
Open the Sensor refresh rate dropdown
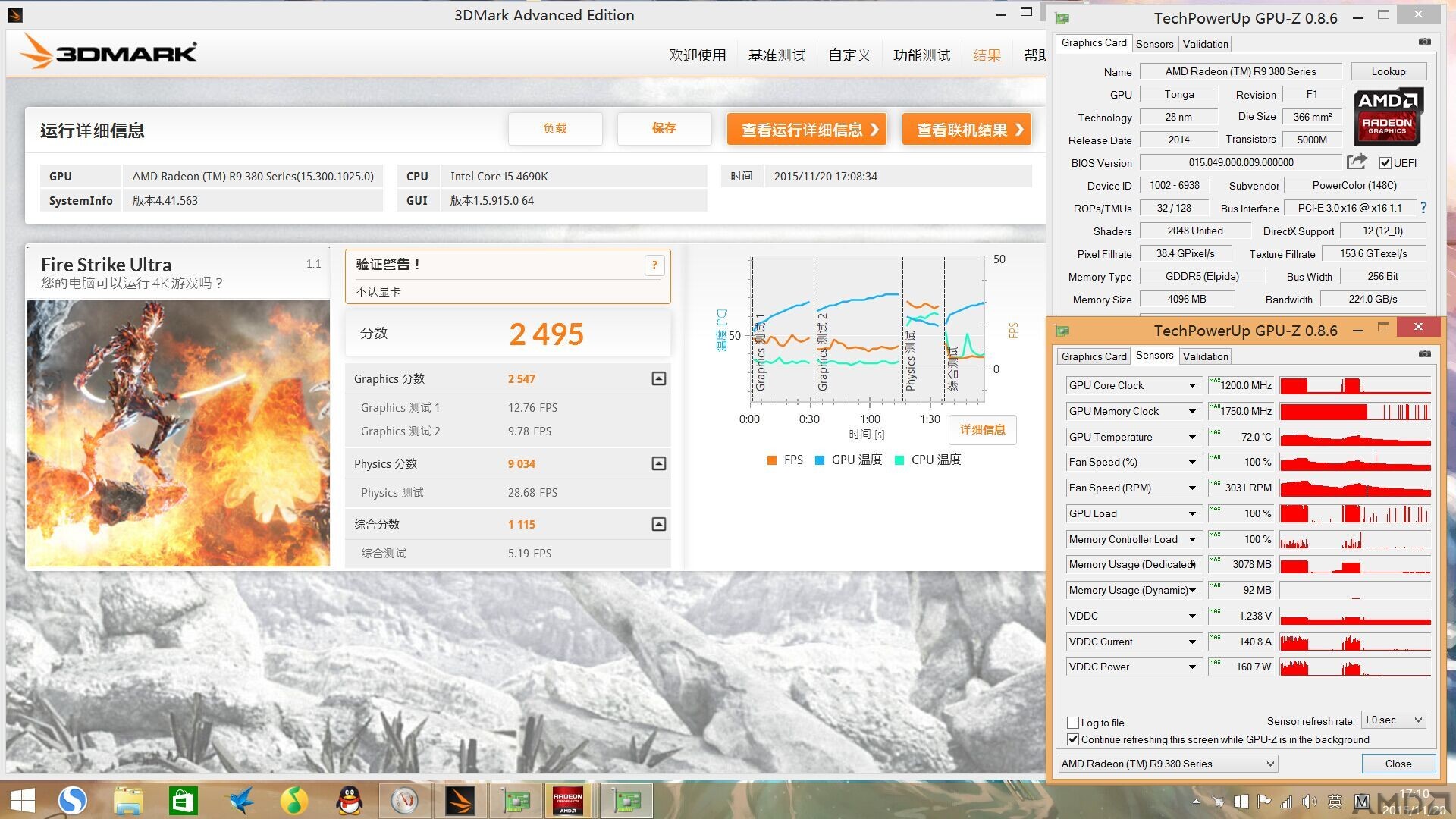click(x=1395, y=720)
